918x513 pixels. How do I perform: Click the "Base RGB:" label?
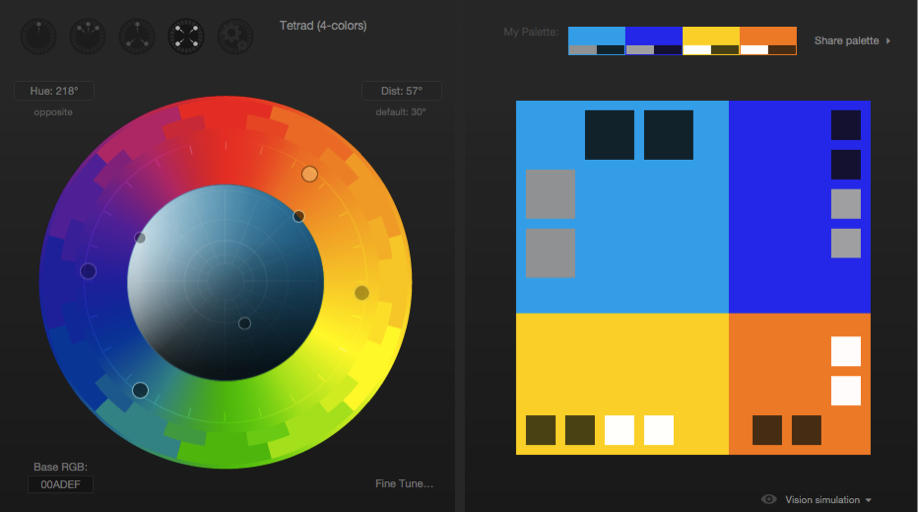(x=60, y=467)
